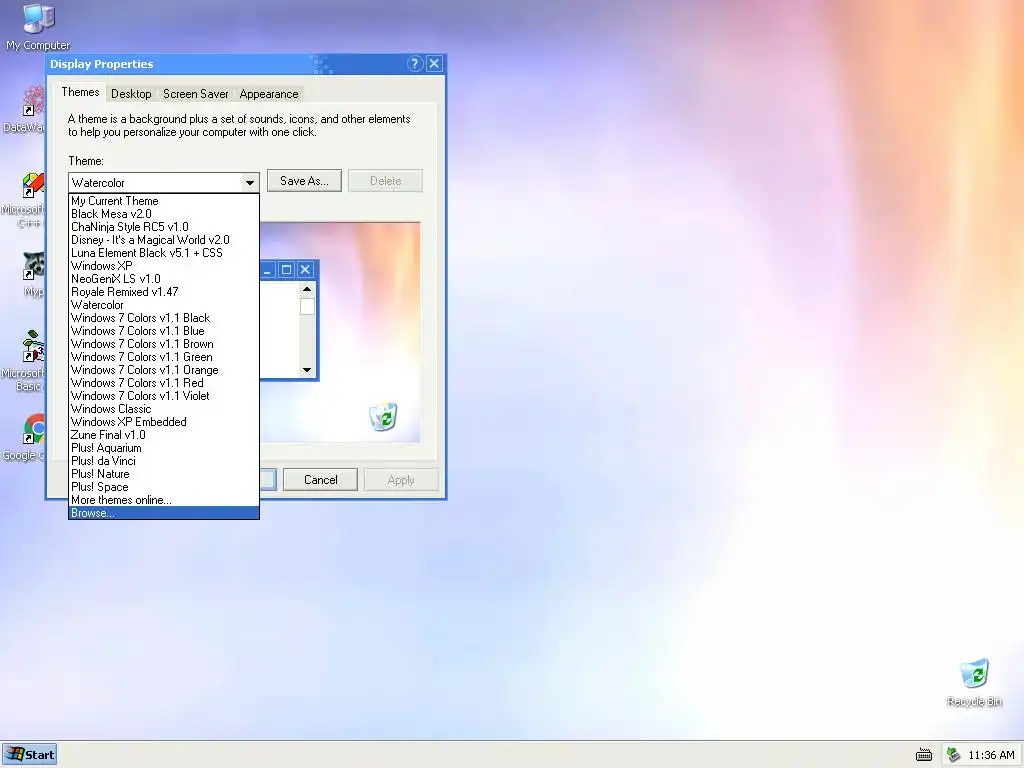Click the Display Properties help question-mark icon
1024x768 pixels.
point(415,63)
